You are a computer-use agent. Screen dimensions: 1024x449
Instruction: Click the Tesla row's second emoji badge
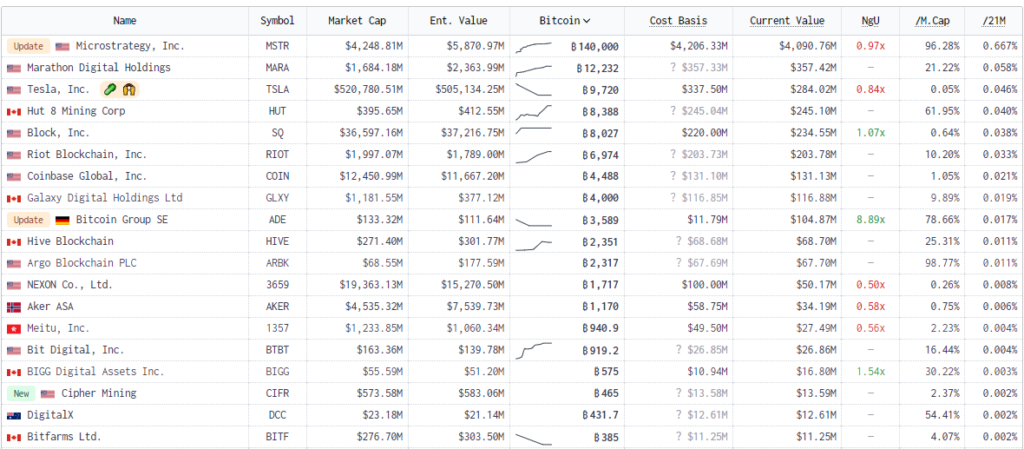pos(129,90)
